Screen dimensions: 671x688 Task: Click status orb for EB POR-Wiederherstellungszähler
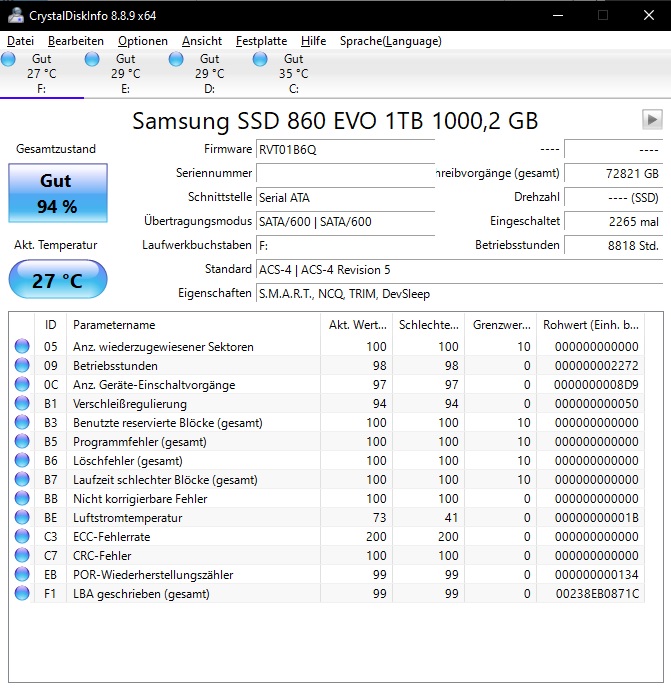22,574
